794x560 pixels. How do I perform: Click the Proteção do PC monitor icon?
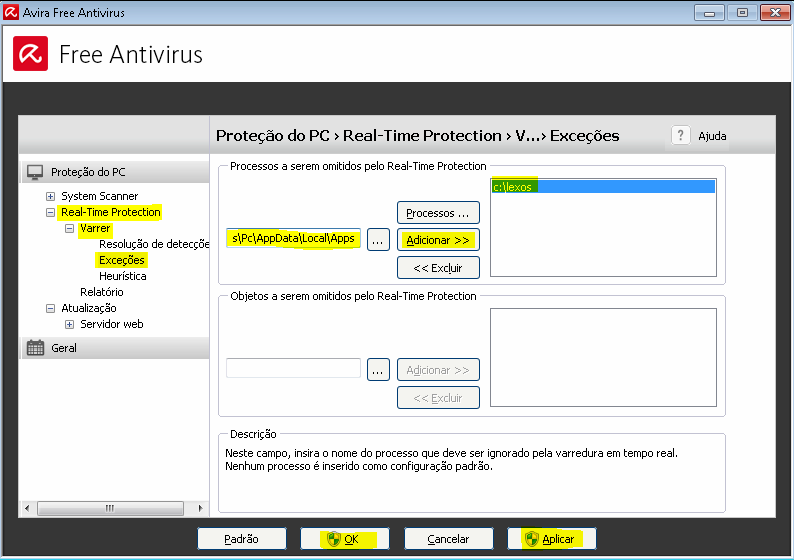(x=35, y=172)
